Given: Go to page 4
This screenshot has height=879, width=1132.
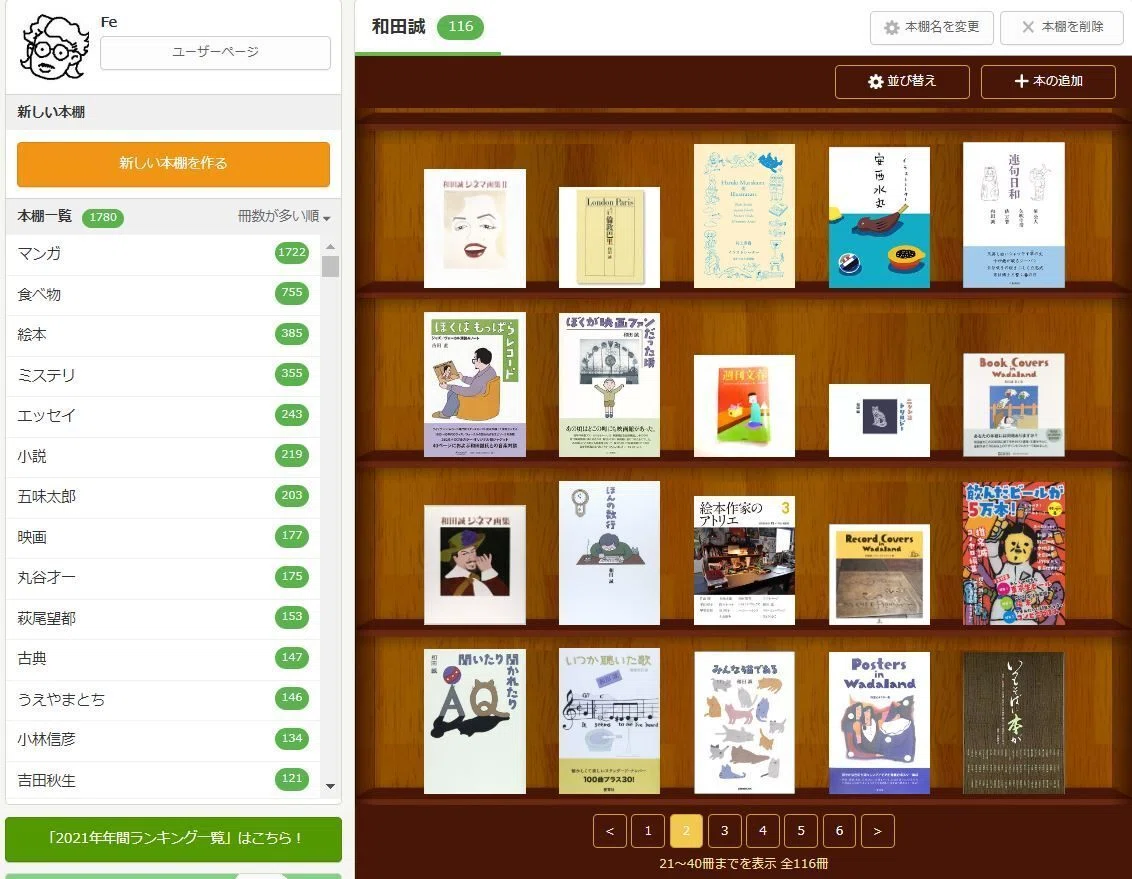Looking at the screenshot, I should (763, 831).
